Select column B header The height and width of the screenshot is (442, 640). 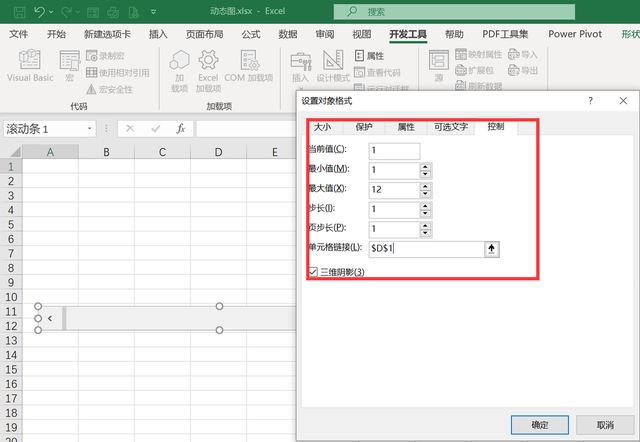[x=106, y=152]
